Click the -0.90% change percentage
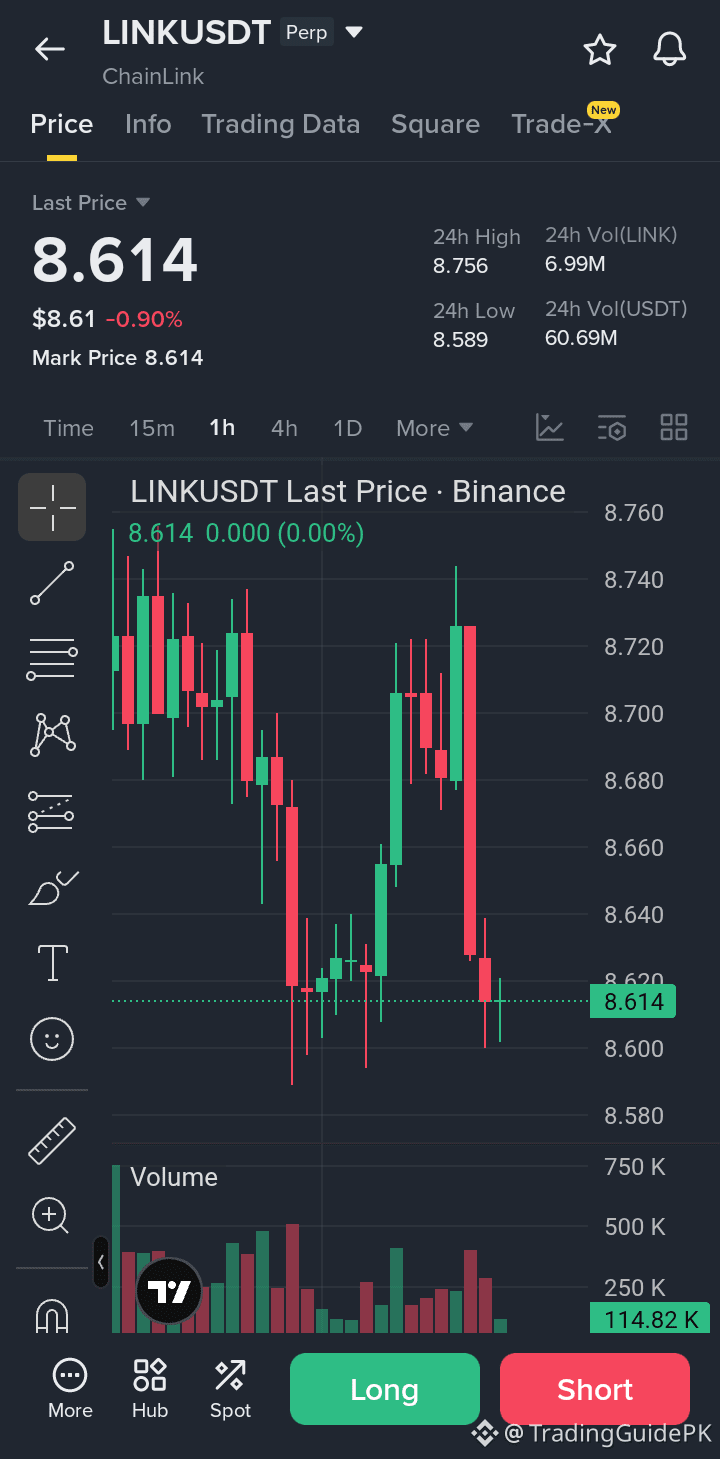The width and height of the screenshot is (720, 1459). (x=144, y=320)
